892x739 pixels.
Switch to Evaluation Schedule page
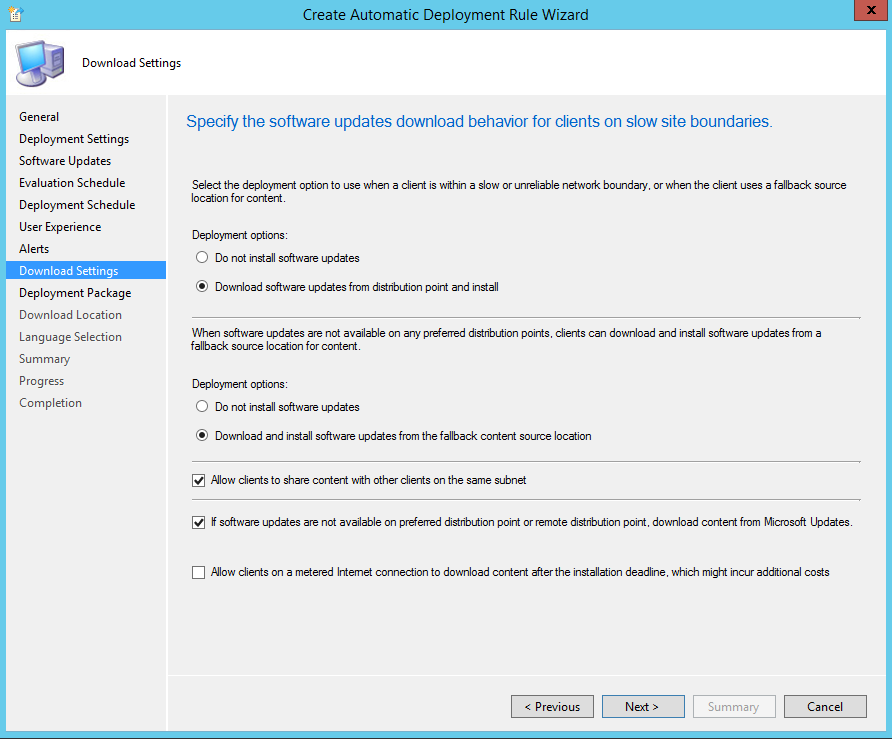[x=72, y=183]
